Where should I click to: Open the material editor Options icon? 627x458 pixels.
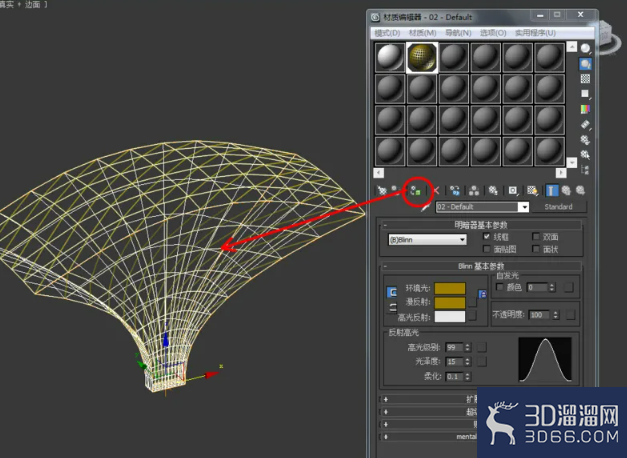[x=585, y=140]
